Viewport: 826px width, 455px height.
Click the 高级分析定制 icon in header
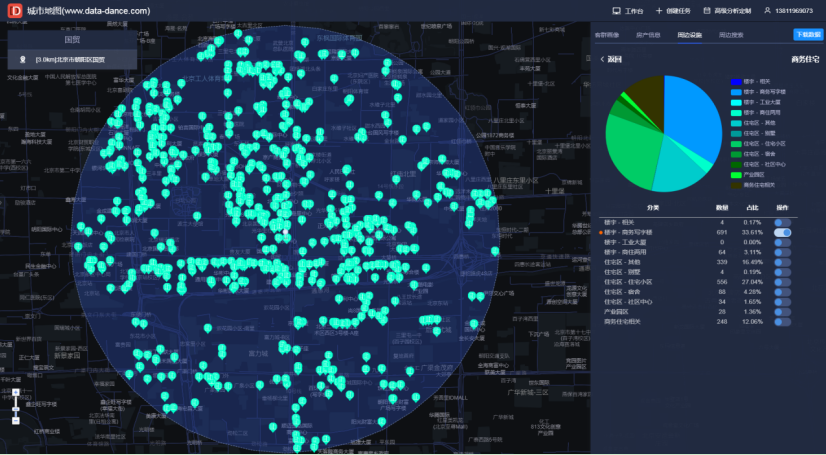click(707, 11)
